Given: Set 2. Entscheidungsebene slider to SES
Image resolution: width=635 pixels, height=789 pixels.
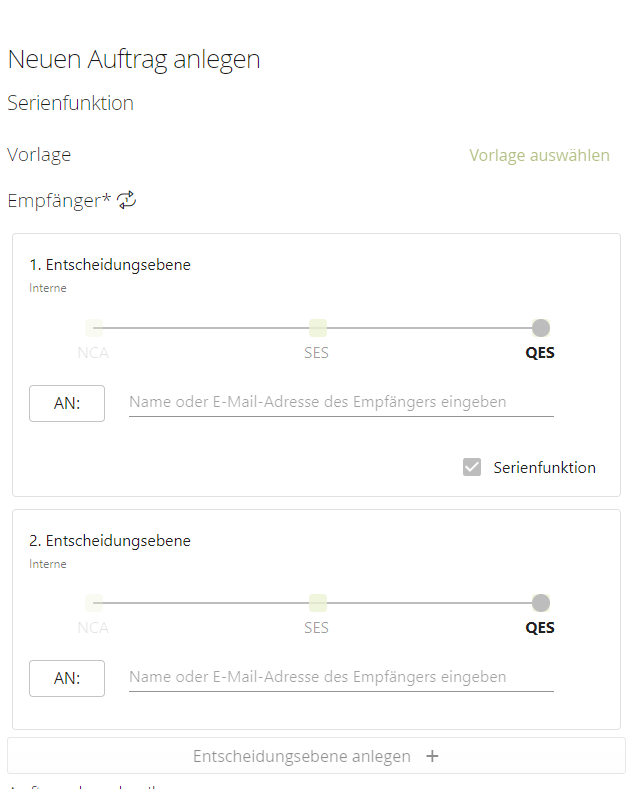Looking at the screenshot, I should (x=317, y=603).
